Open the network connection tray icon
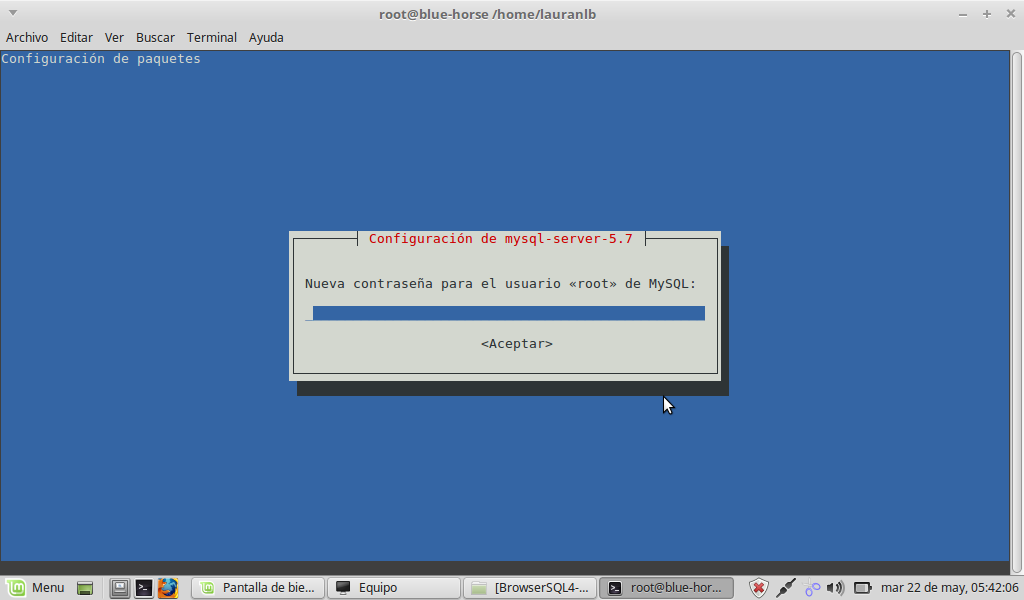 point(786,588)
